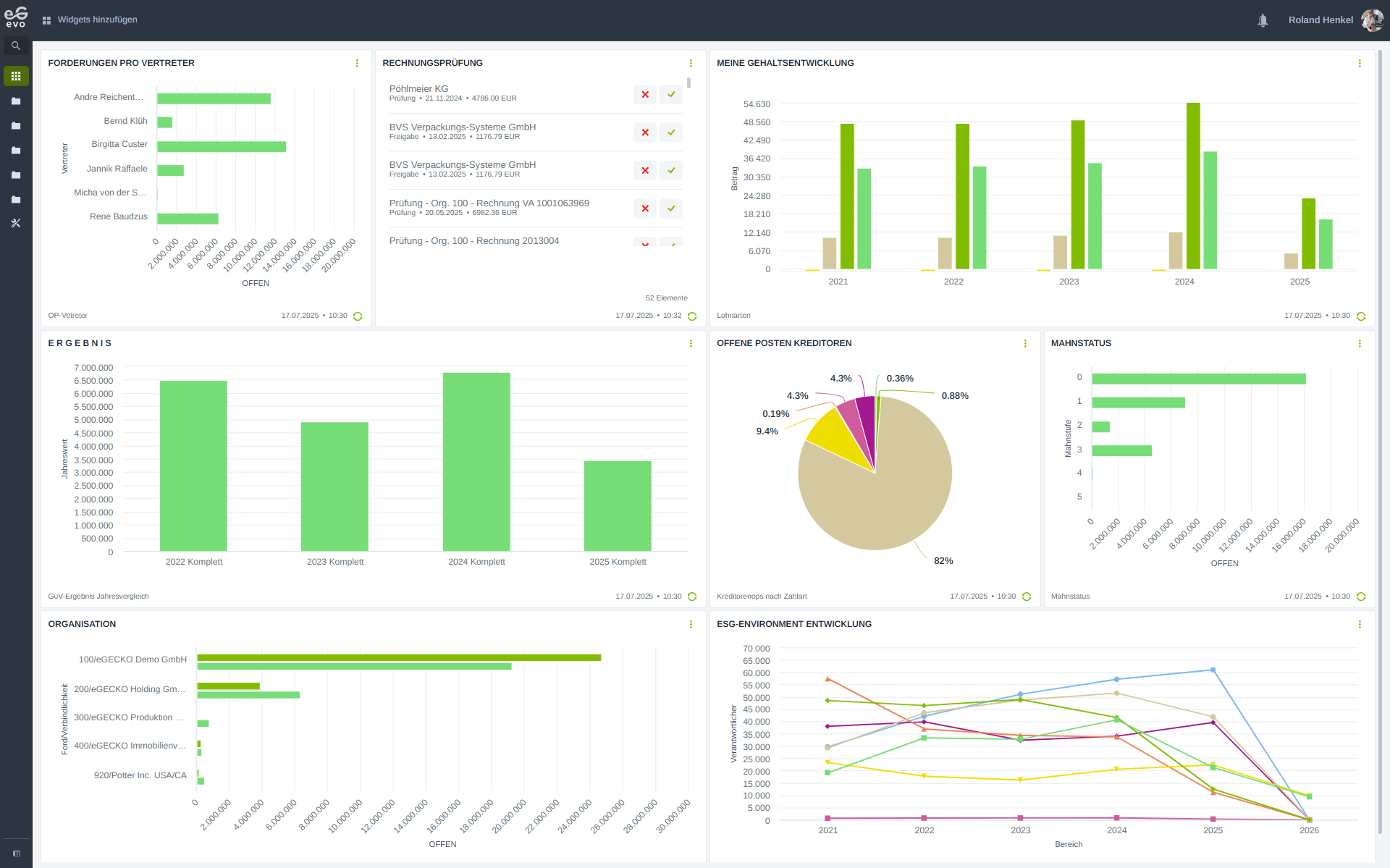Open notifications bell icon

click(1263, 20)
